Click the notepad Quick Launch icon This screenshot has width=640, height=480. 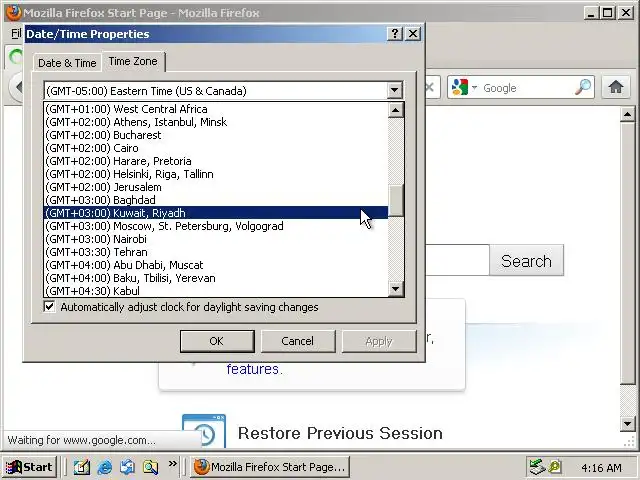coord(82,467)
